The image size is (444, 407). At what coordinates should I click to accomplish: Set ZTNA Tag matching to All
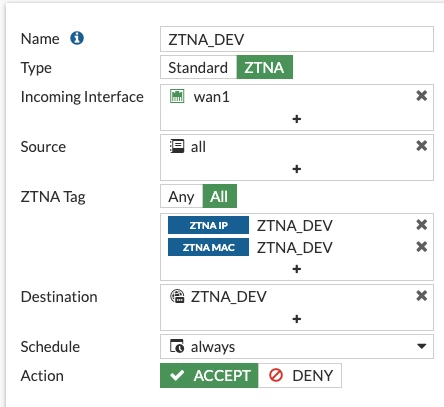pos(220,196)
